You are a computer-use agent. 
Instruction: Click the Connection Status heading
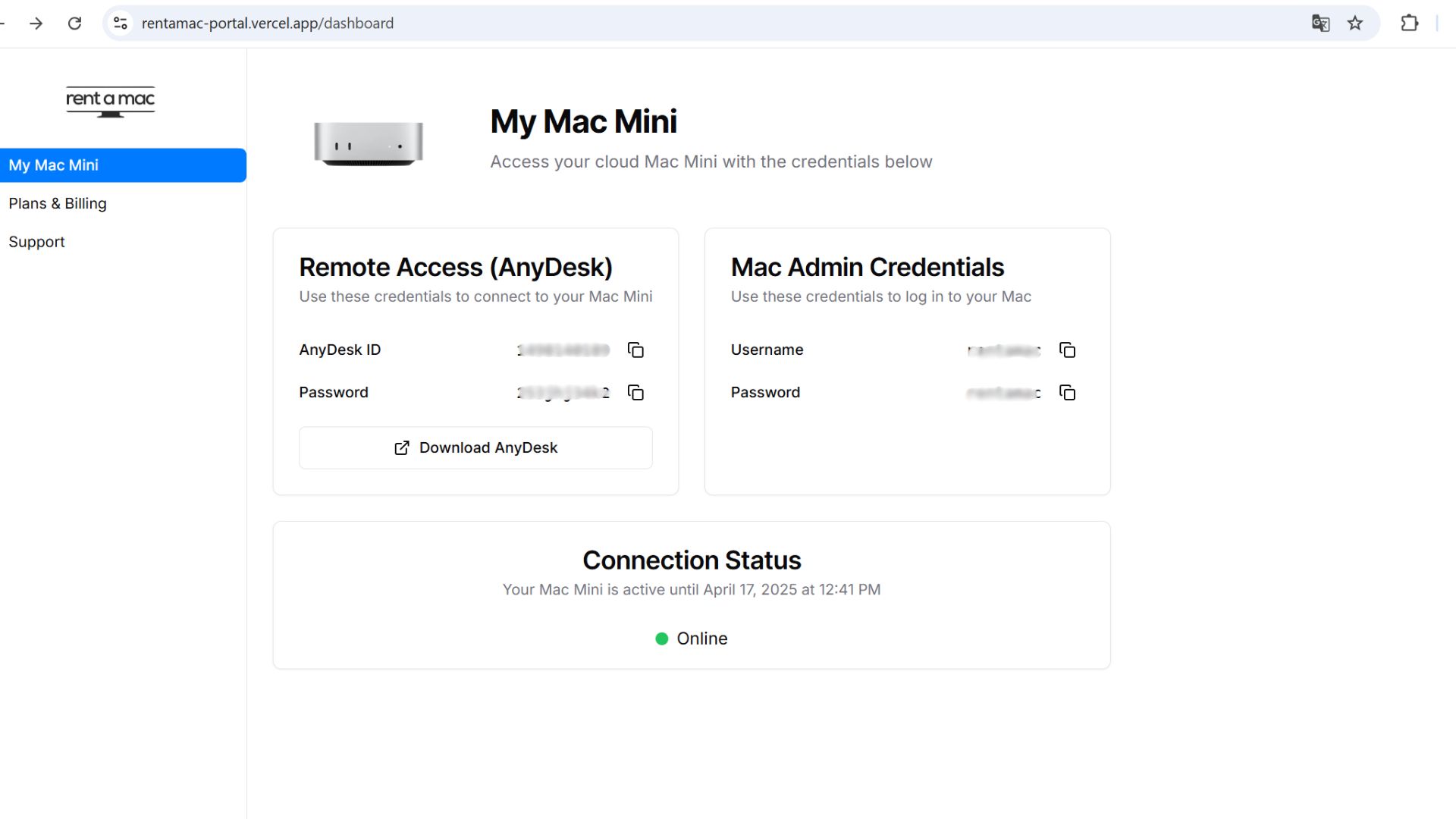(x=692, y=560)
